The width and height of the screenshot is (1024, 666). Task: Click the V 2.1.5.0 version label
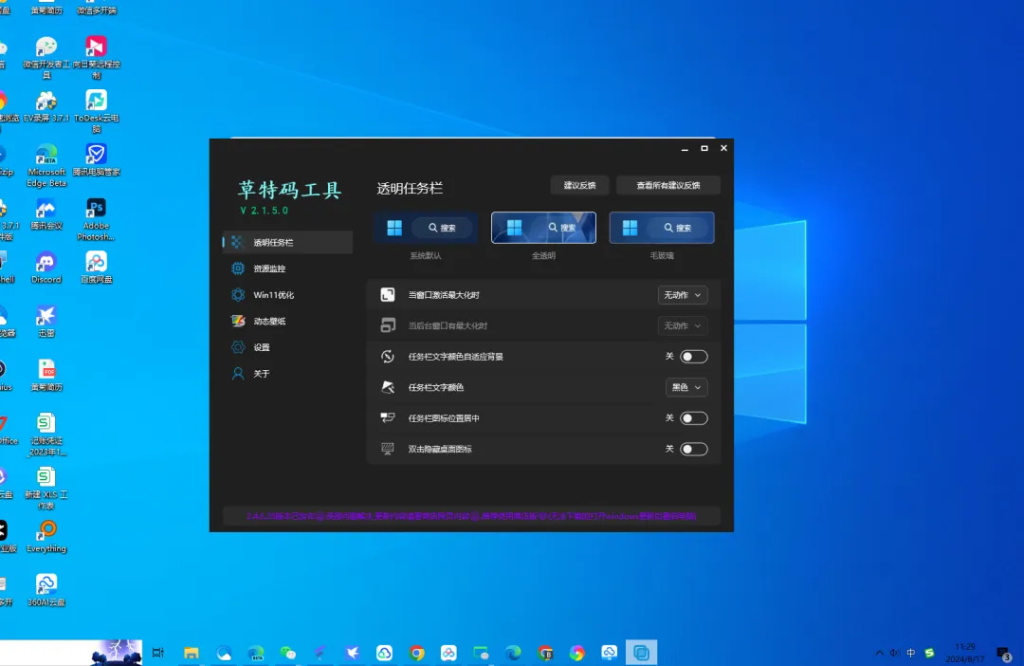264,211
